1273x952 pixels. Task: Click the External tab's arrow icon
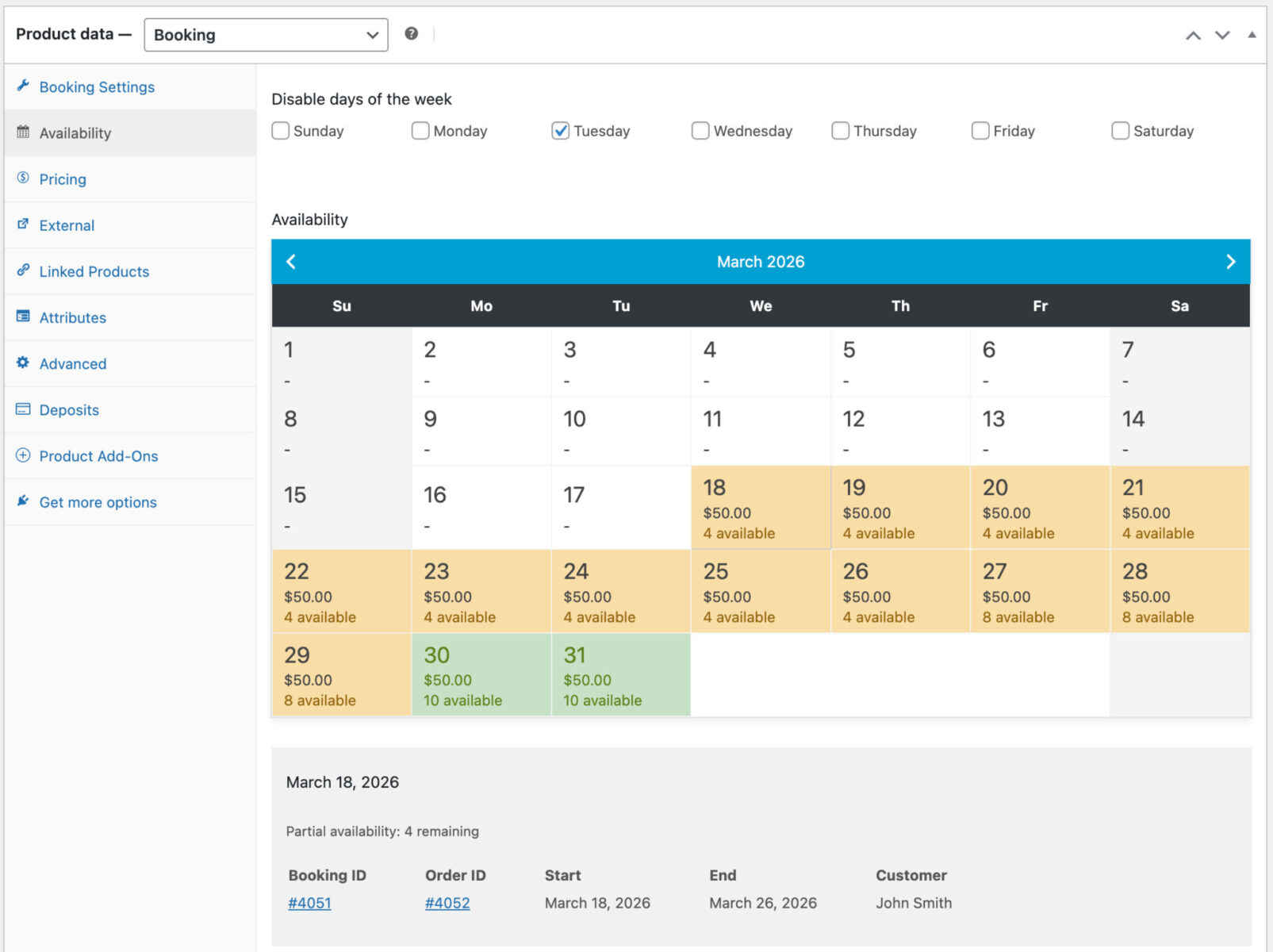point(23,225)
